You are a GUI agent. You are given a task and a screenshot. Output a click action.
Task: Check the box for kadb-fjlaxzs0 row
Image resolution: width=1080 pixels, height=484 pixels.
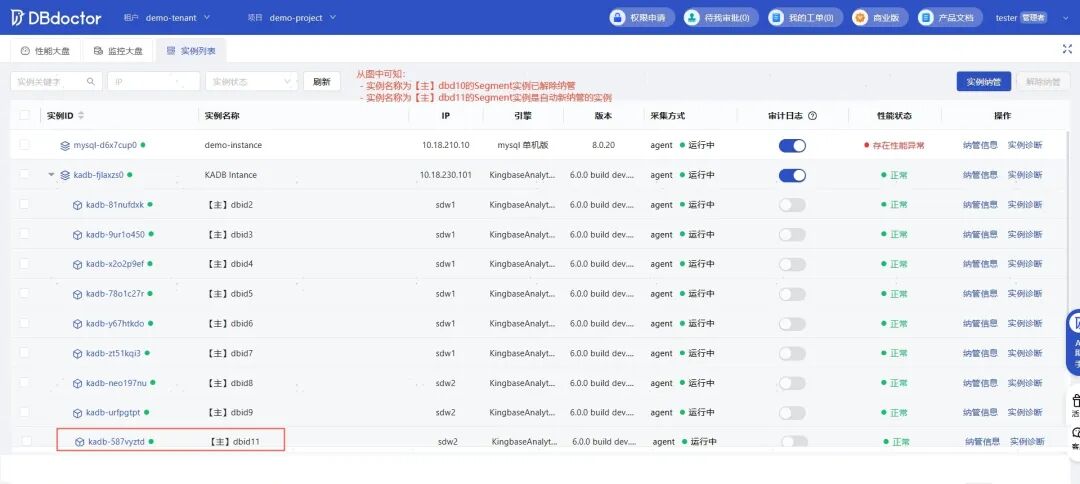coord(25,174)
